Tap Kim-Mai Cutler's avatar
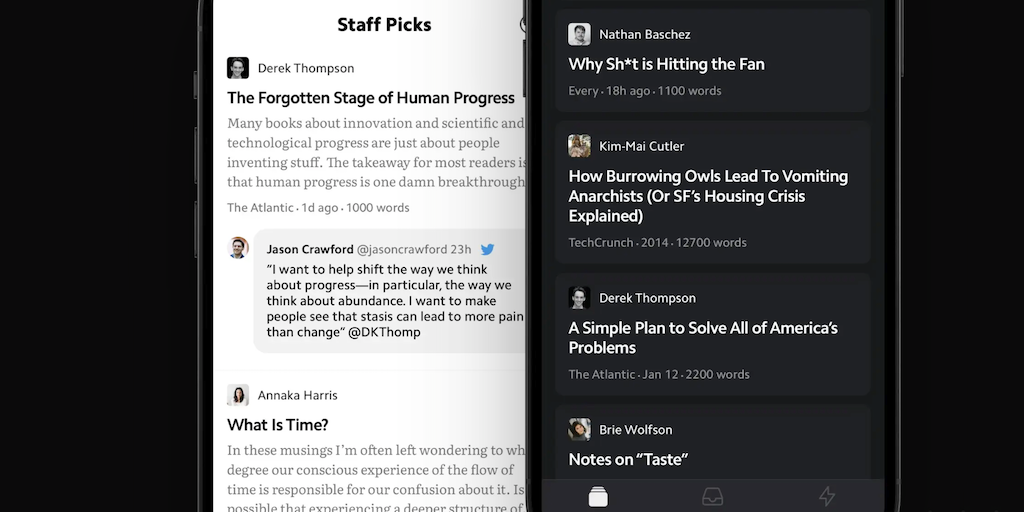 [x=579, y=146]
